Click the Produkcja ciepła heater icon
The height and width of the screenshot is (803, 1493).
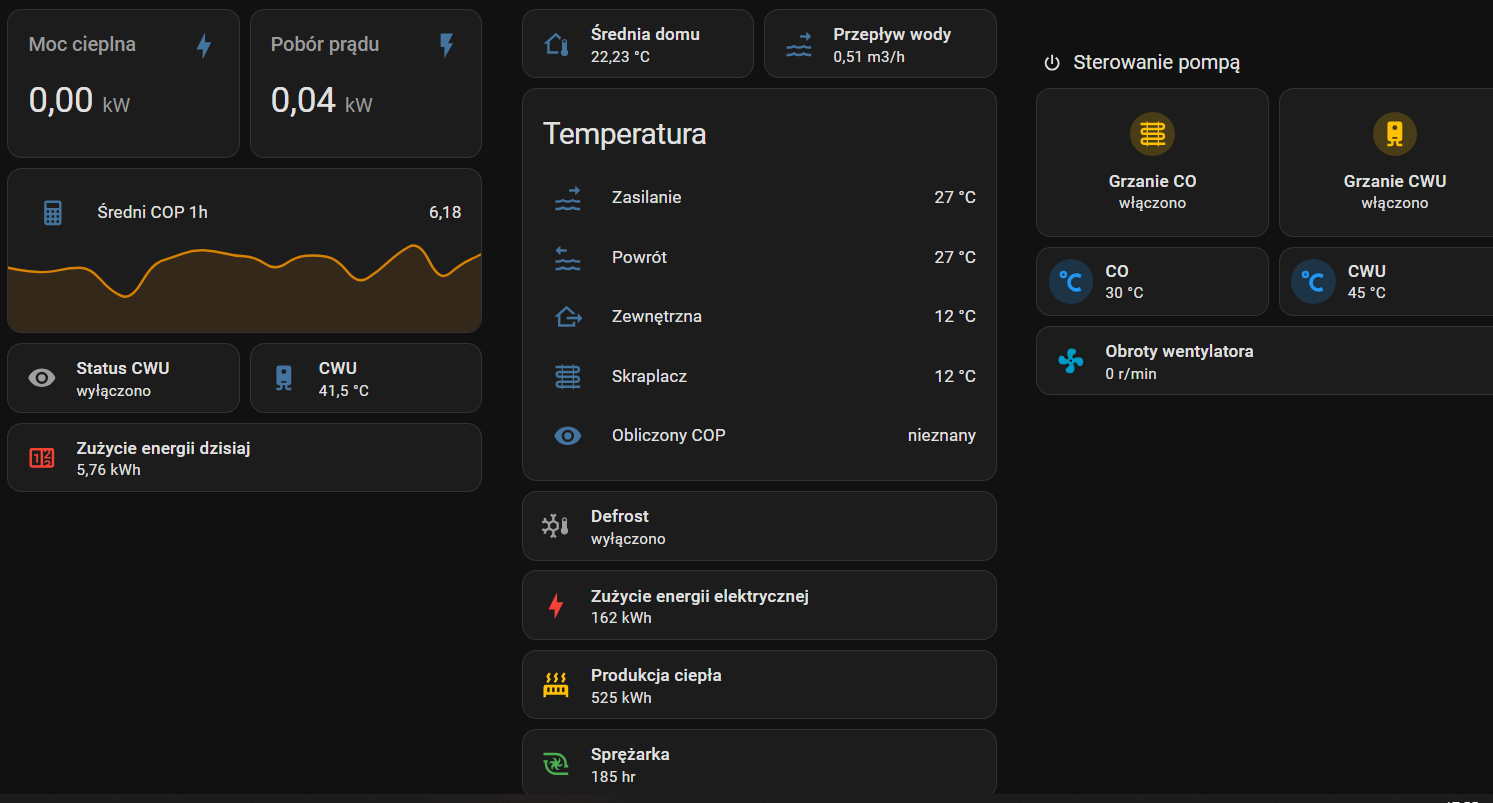click(x=555, y=685)
